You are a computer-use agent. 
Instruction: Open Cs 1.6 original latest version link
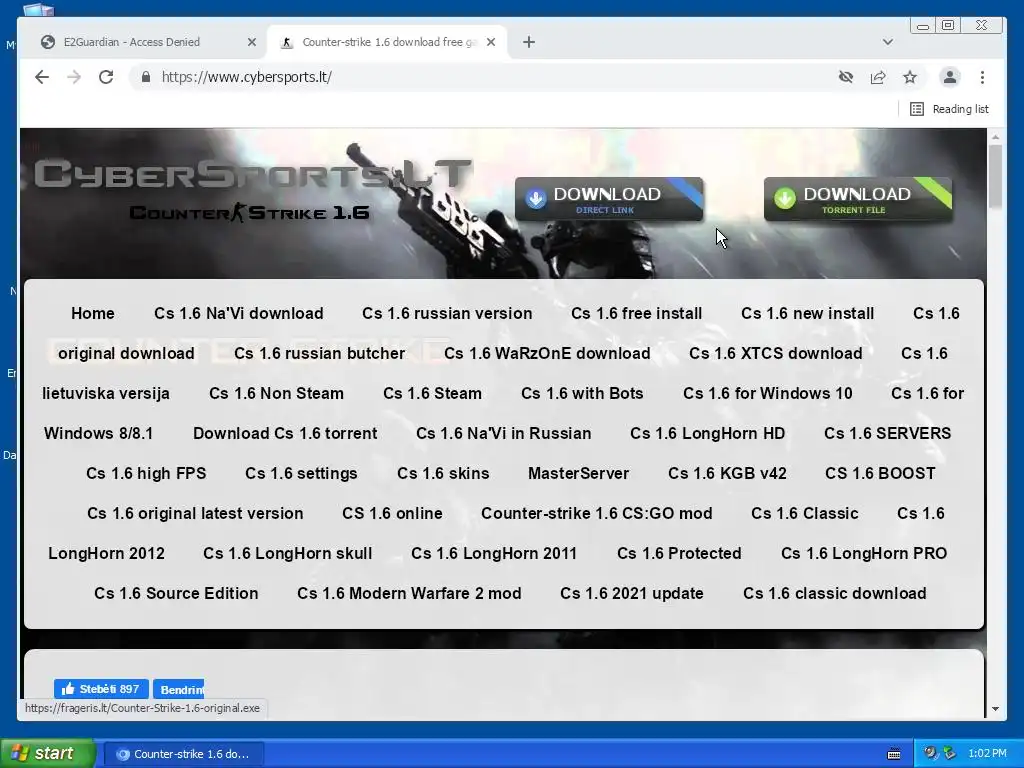(x=195, y=513)
